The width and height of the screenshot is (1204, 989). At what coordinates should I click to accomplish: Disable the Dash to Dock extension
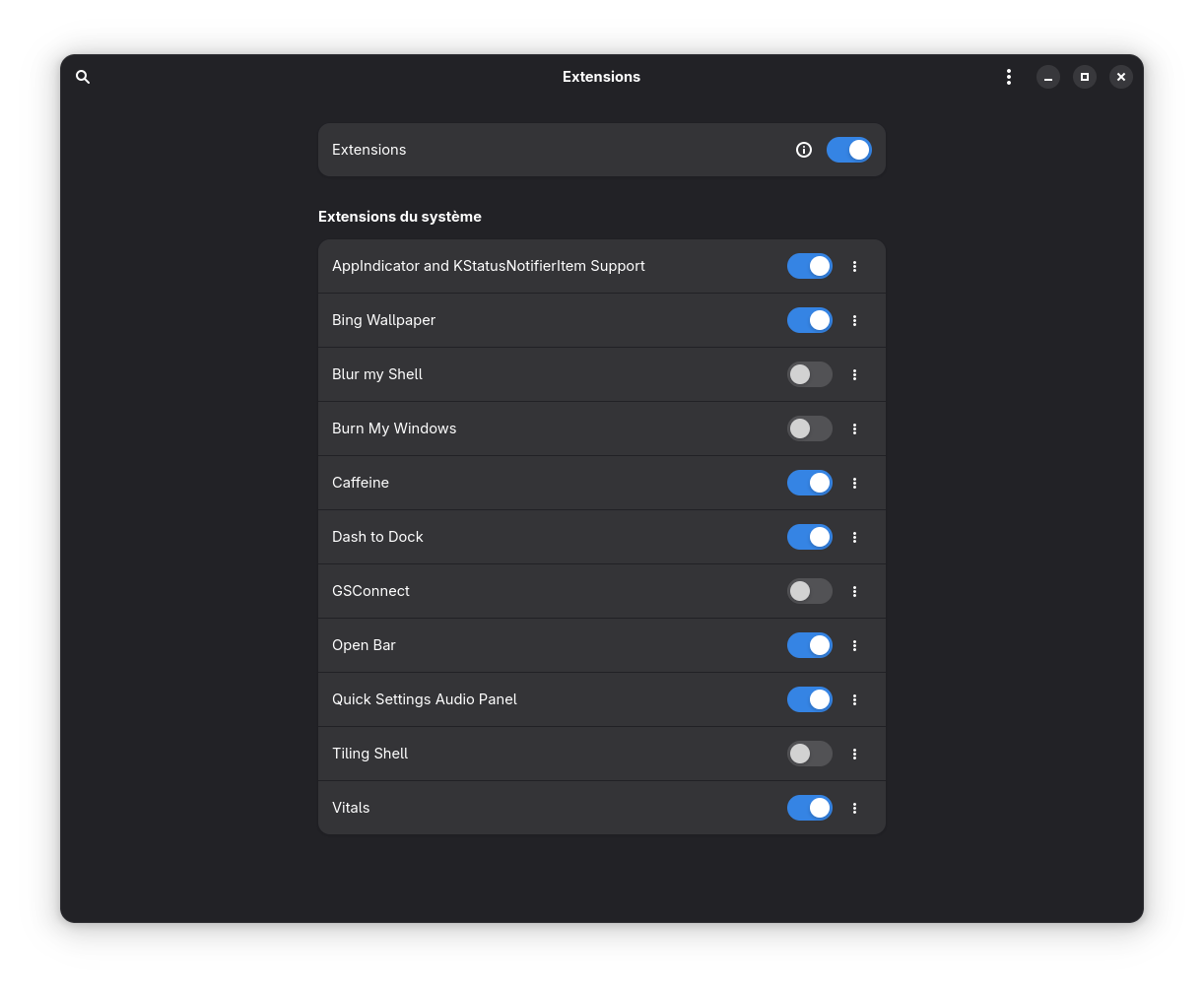pos(810,537)
